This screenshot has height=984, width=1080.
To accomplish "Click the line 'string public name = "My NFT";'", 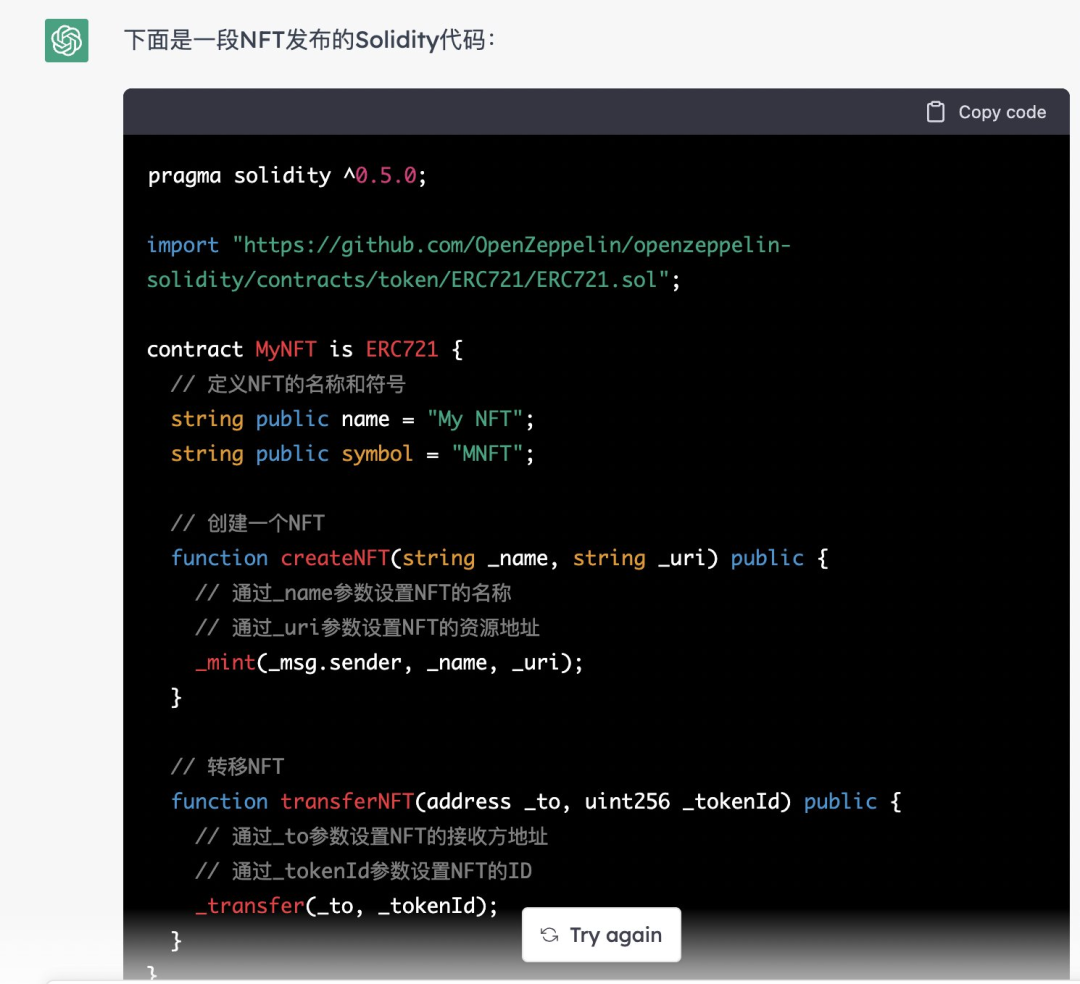I will pyautogui.click(x=353, y=419).
